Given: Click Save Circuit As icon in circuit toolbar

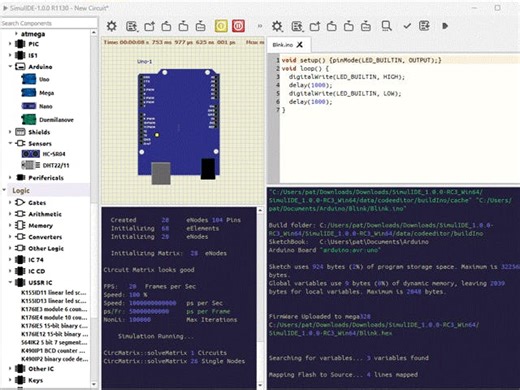Looking at the screenshot, I should (183, 26).
